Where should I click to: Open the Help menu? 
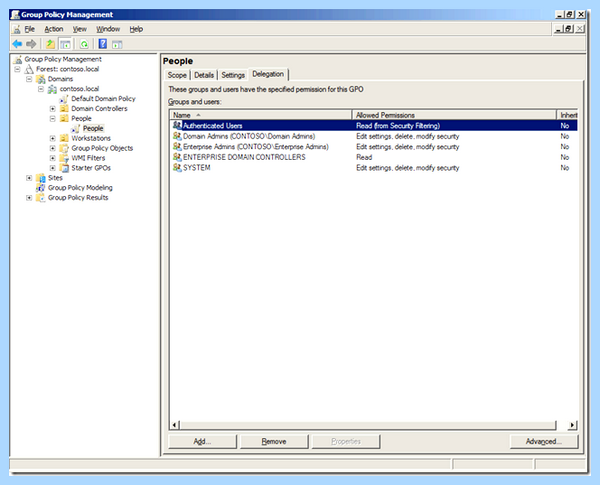[x=136, y=29]
